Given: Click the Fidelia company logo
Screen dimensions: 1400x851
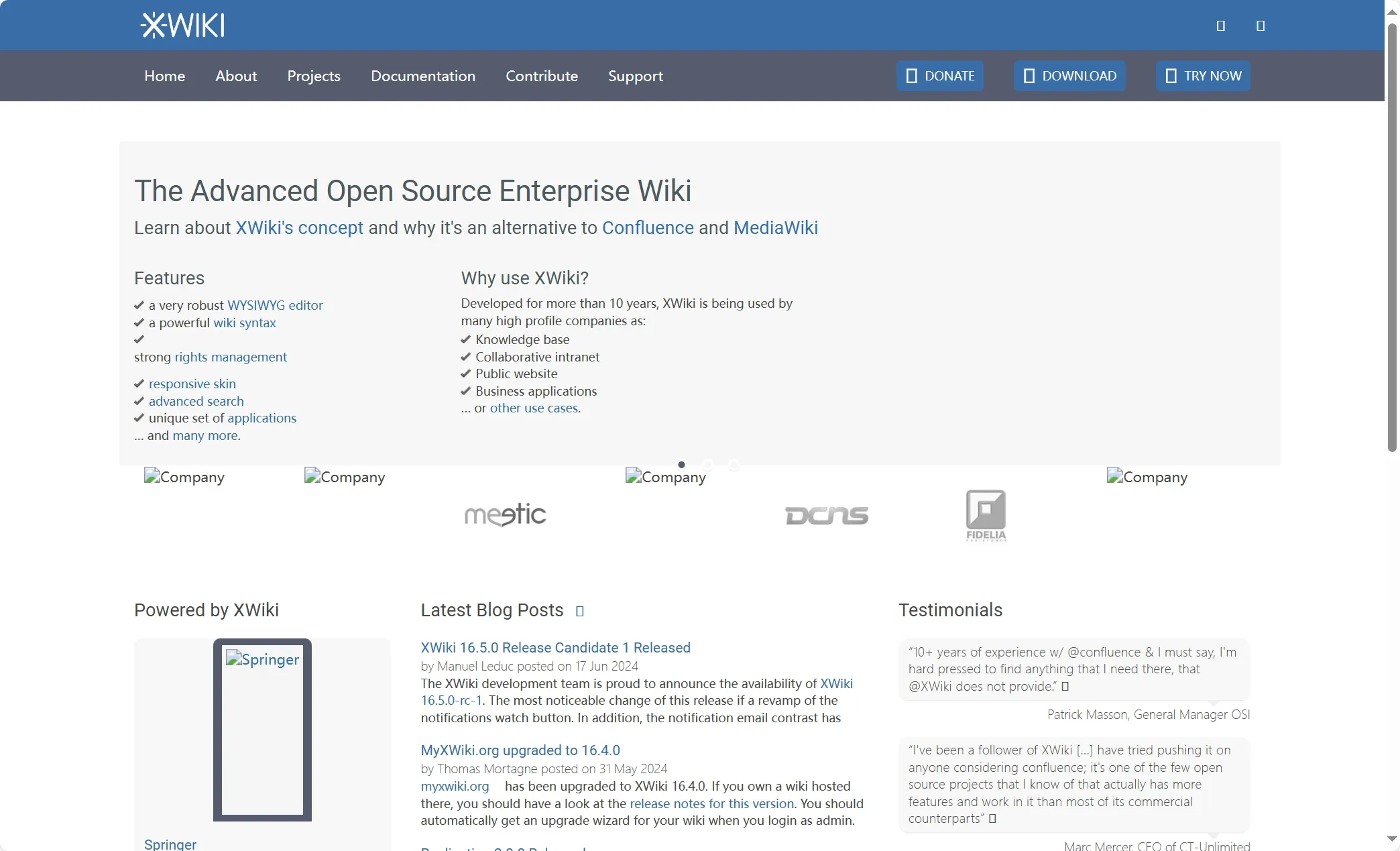Looking at the screenshot, I should pos(986,515).
